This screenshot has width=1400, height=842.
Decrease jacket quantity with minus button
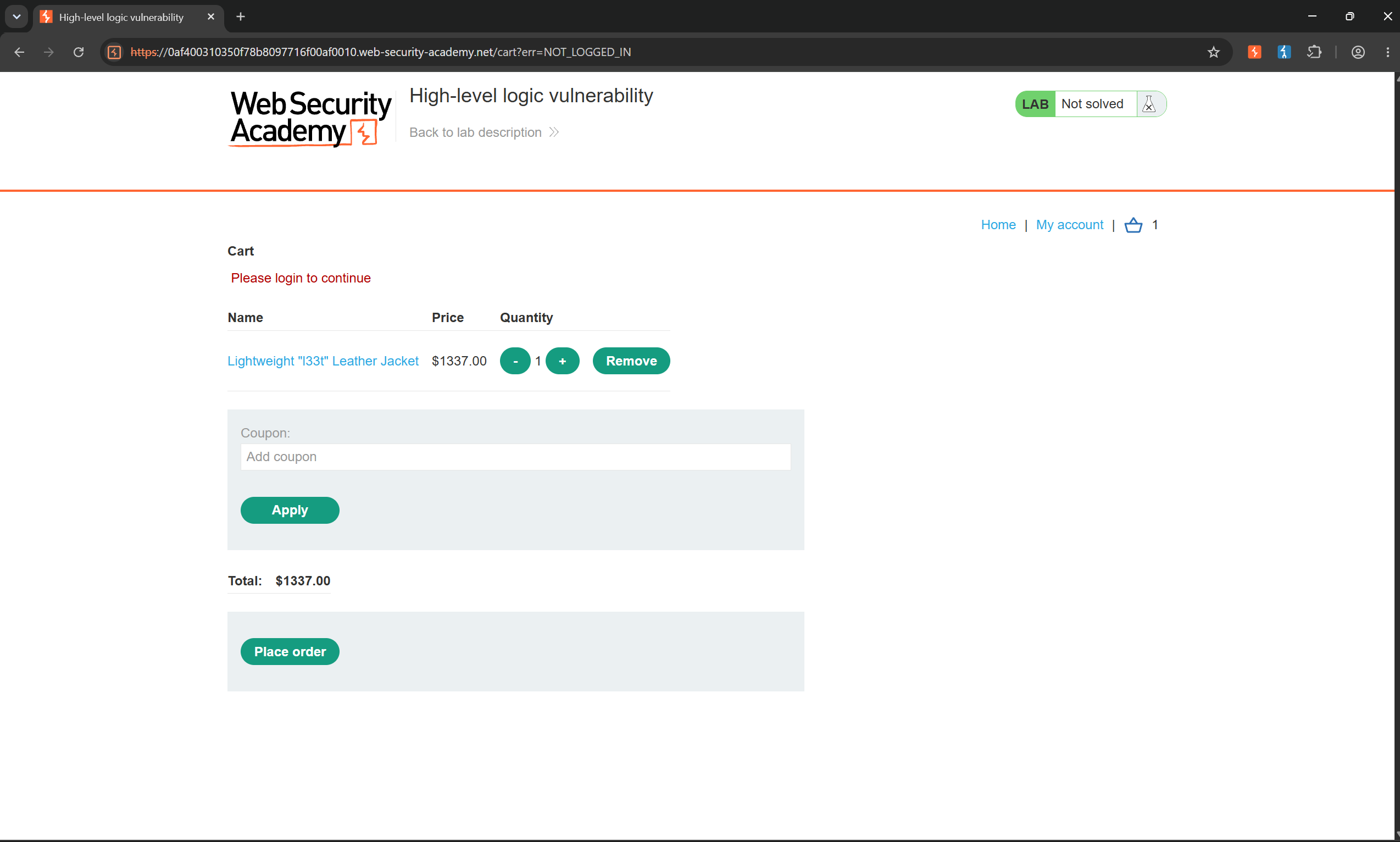point(515,361)
